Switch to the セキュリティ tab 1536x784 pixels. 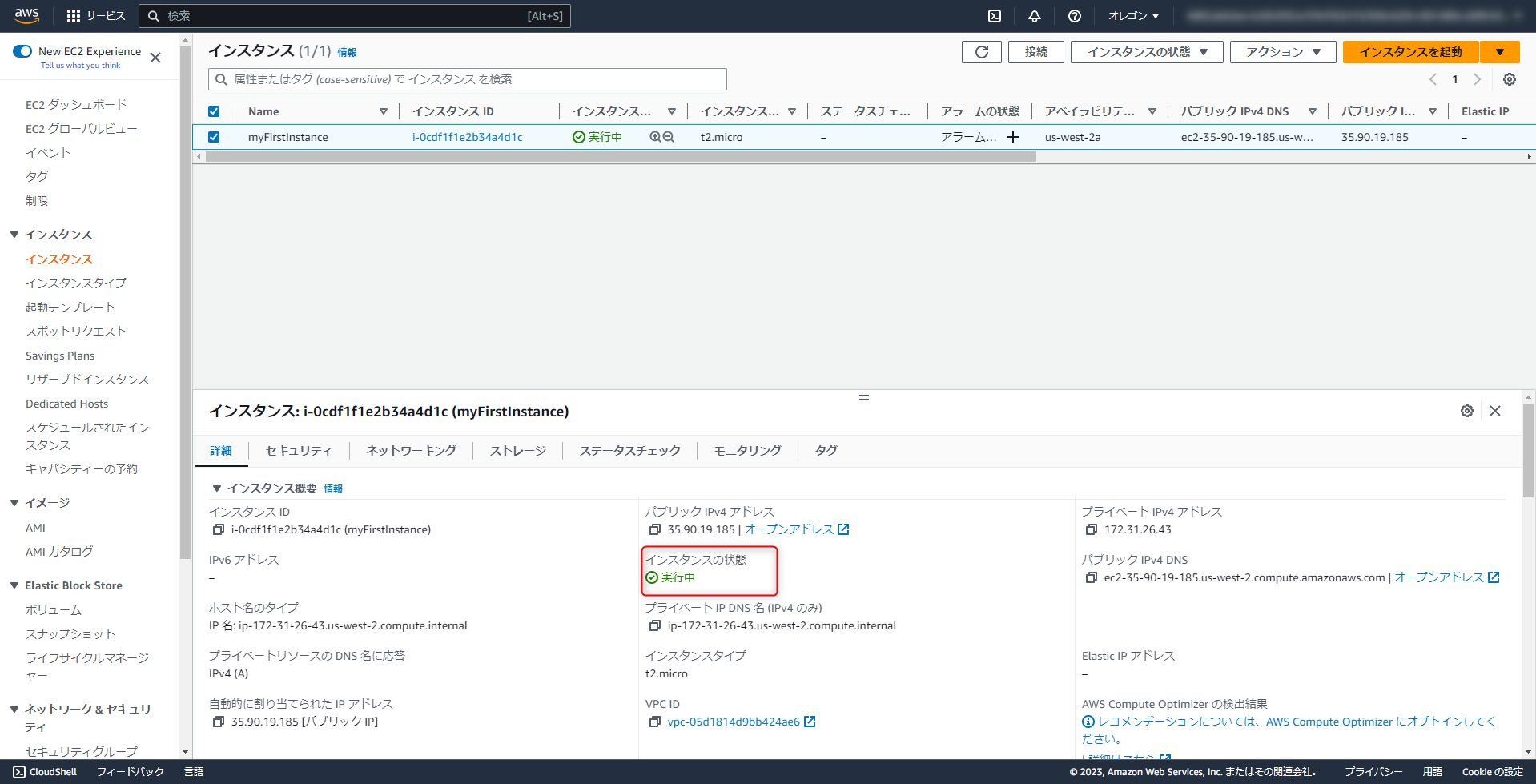pos(299,450)
